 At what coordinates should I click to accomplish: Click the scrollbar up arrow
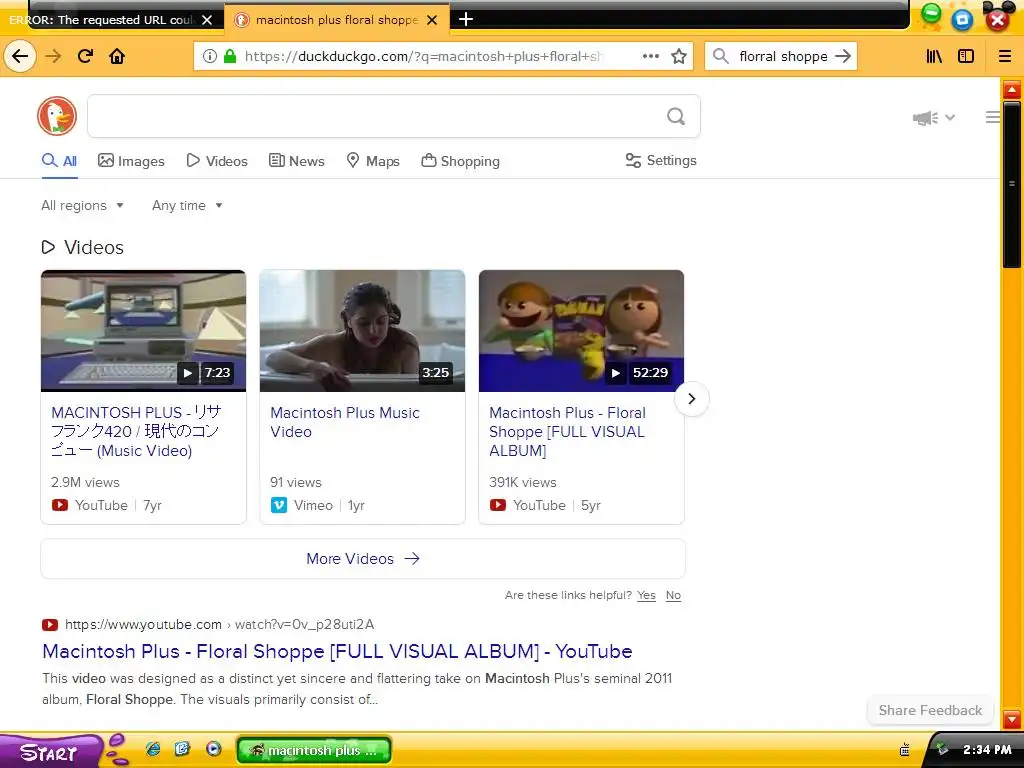[1012, 90]
